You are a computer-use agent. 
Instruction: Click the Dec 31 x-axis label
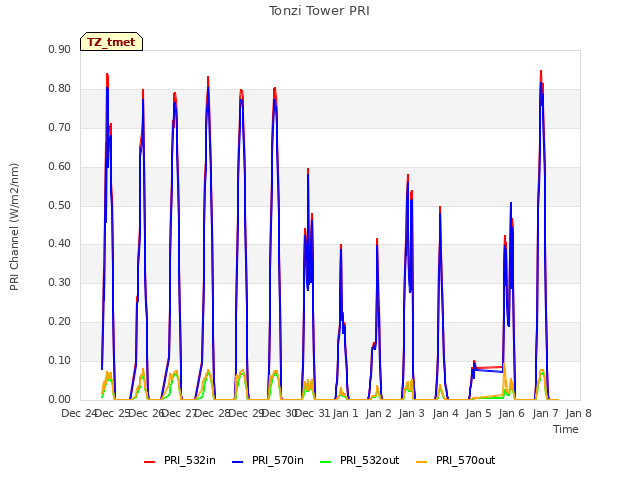click(x=313, y=413)
